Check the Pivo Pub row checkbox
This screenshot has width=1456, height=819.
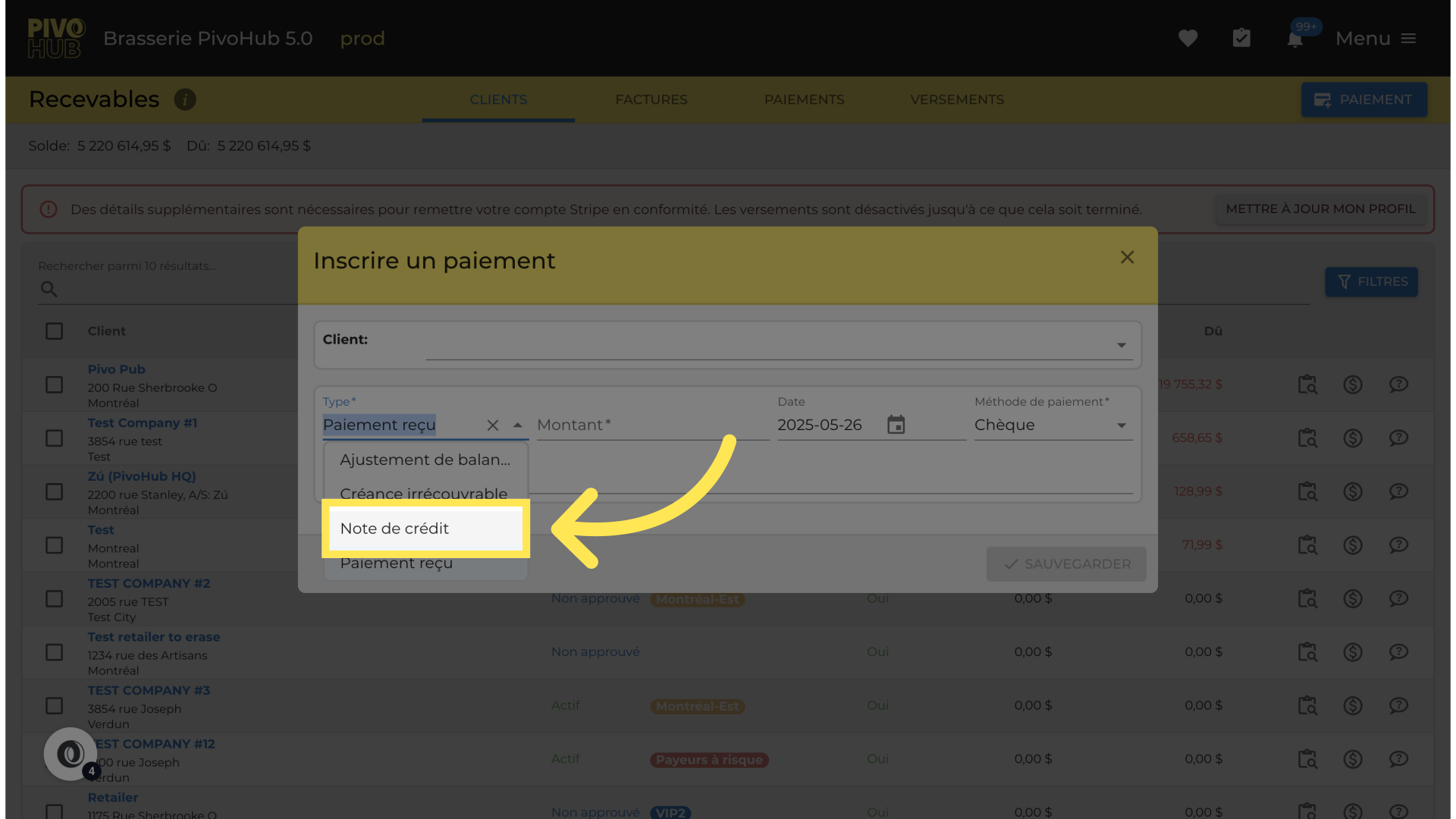click(54, 384)
